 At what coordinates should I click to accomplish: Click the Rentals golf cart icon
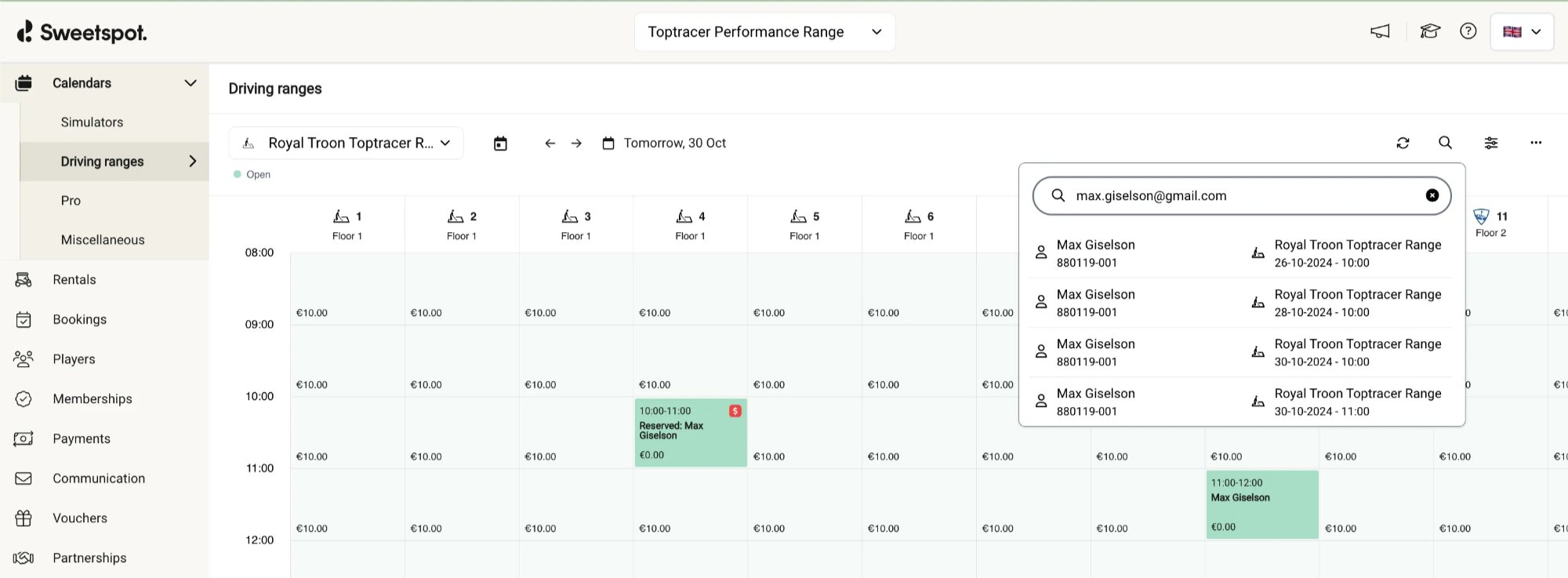24,280
